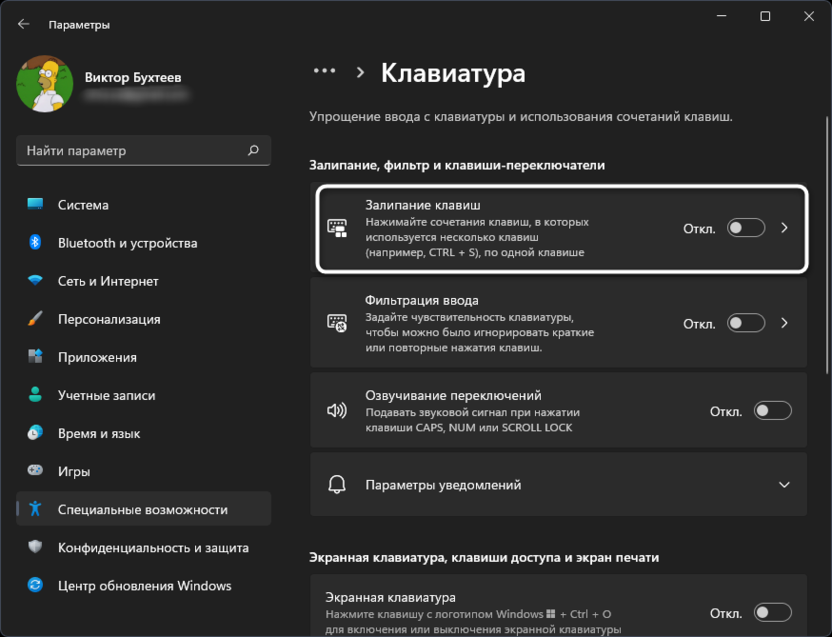Image resolution: width=832 pixels, height=637 pixels.
Task: Open the Система section
Action: [x=144, y=205]
